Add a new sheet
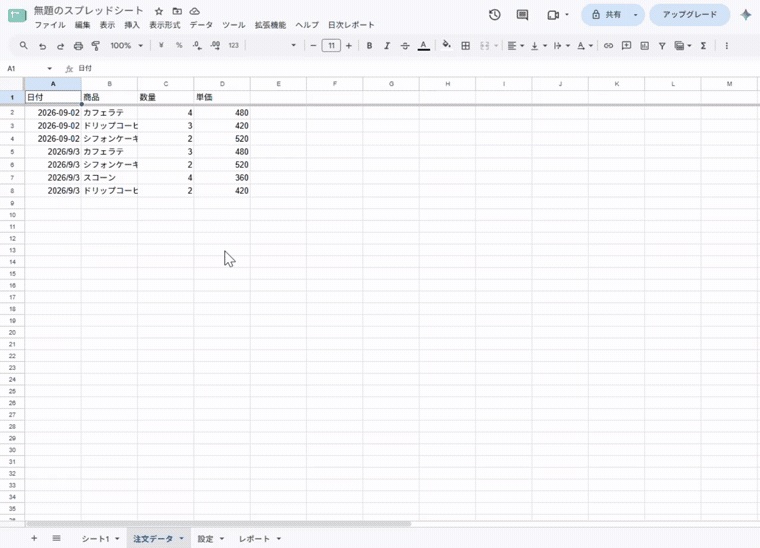Image resolution: width=760 pixels, height=548 pixels. 34,538
